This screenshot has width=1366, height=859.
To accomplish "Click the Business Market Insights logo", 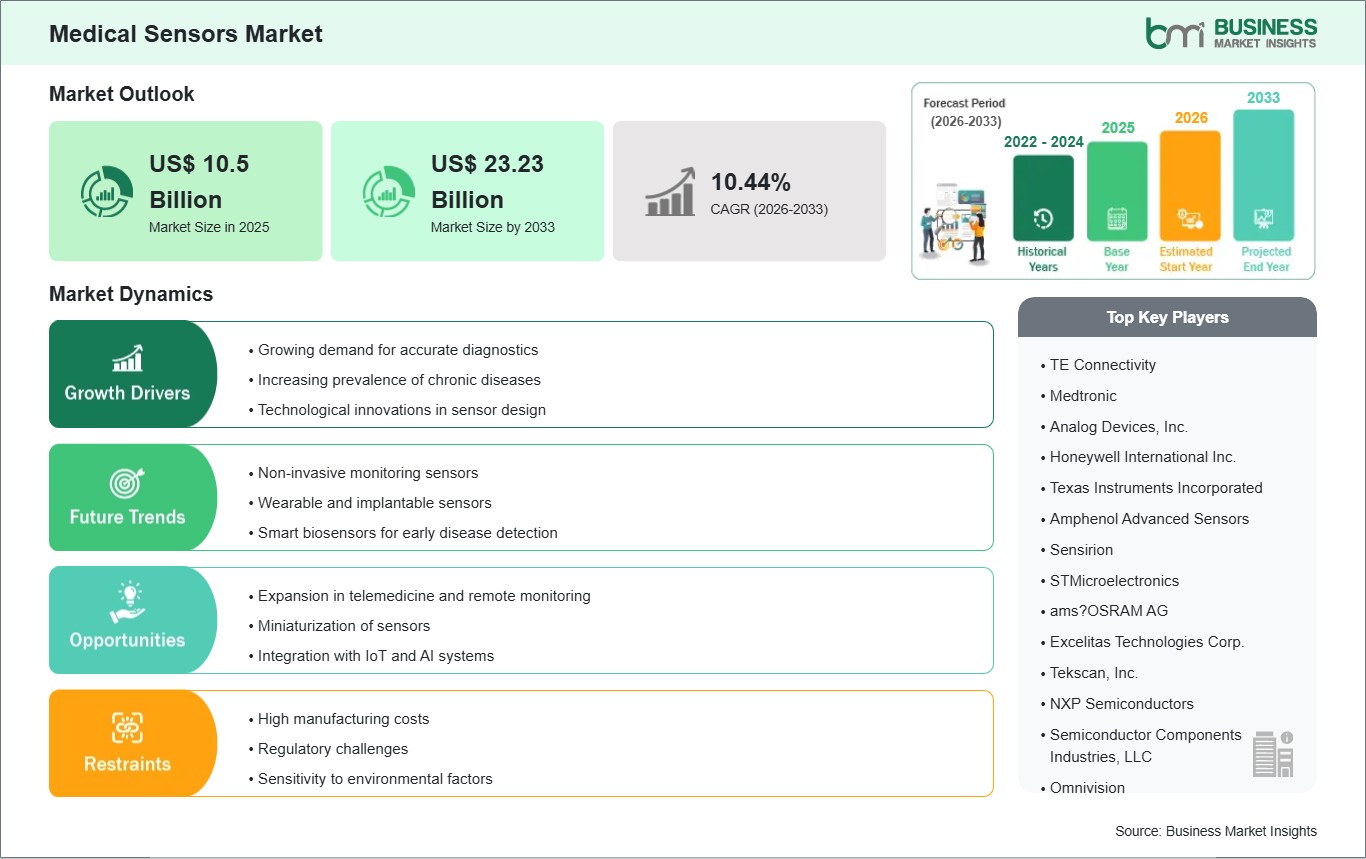I will tap(1231, 33).
